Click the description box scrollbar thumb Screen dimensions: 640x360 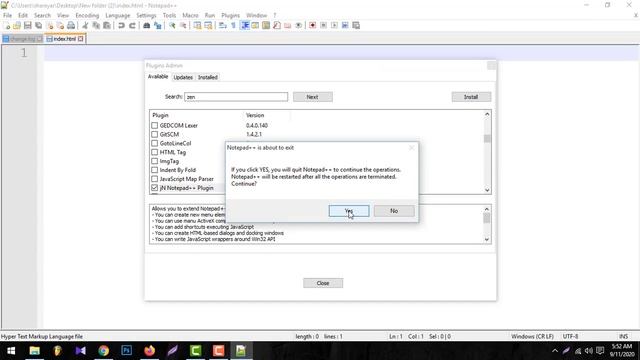pos(487,218)
